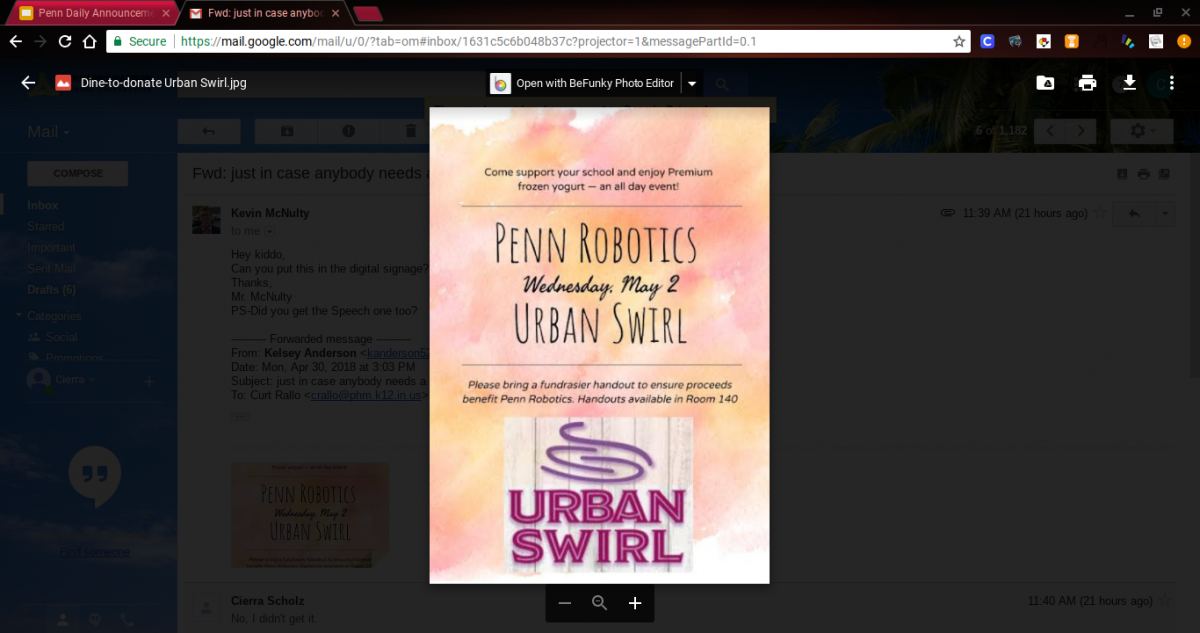
Task: Go to the older conversation arrow
Action: (1080, 131)
